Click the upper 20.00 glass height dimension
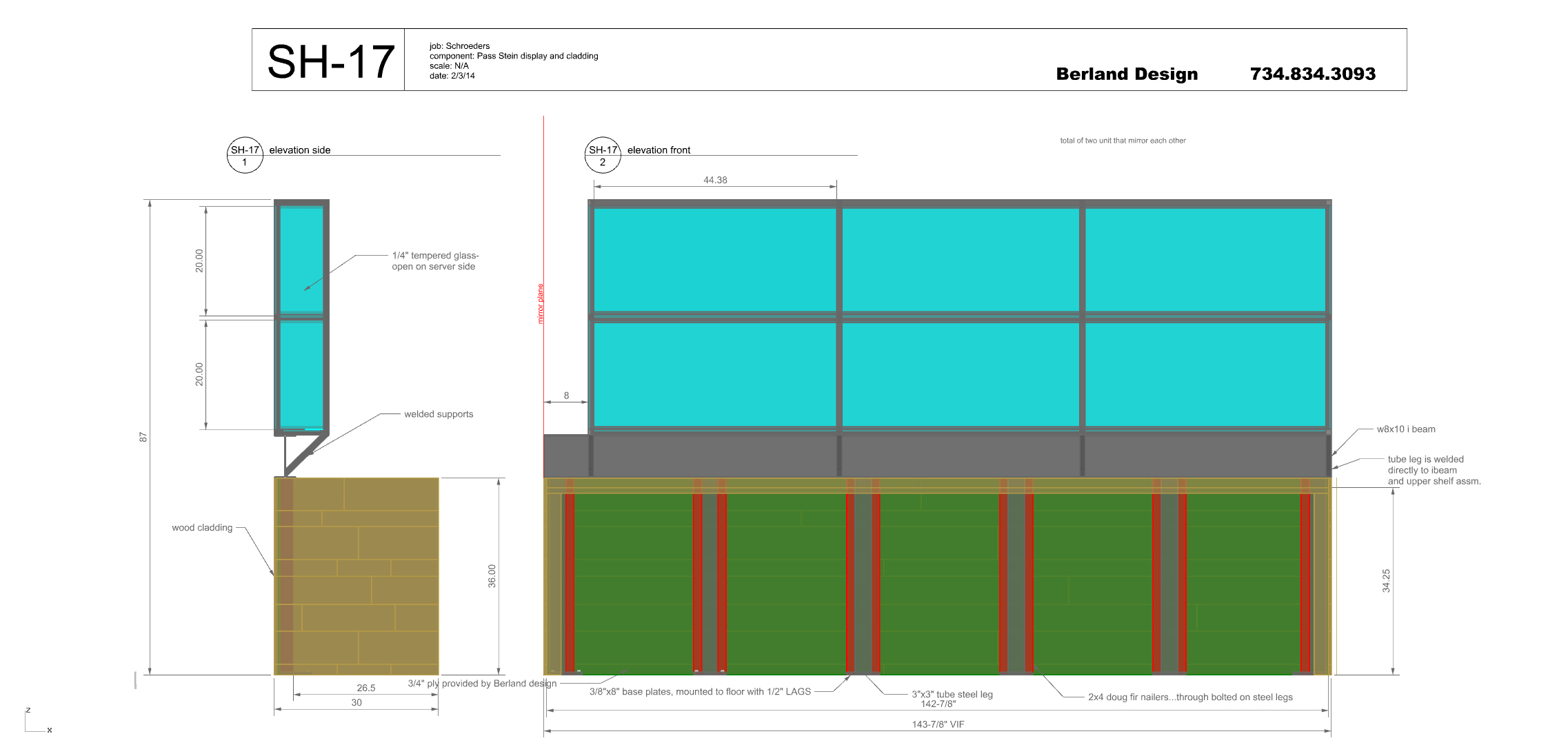 coord(199,260)
